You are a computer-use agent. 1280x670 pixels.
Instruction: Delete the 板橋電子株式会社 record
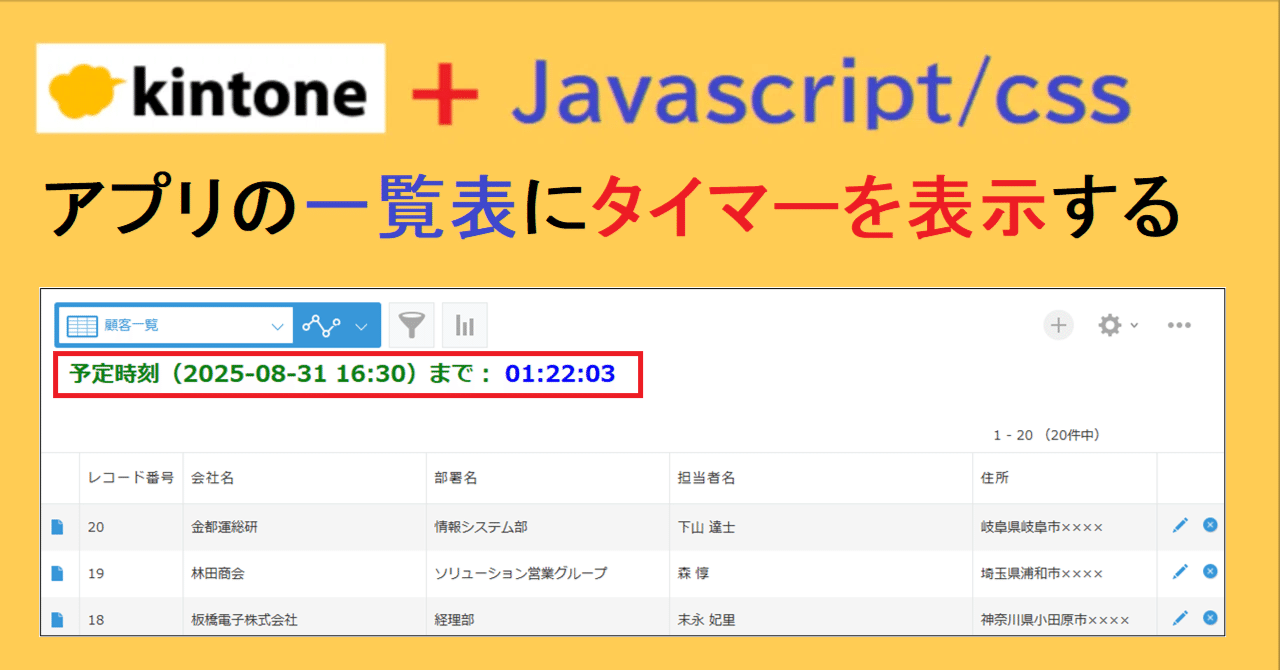tap(1210, 618)
